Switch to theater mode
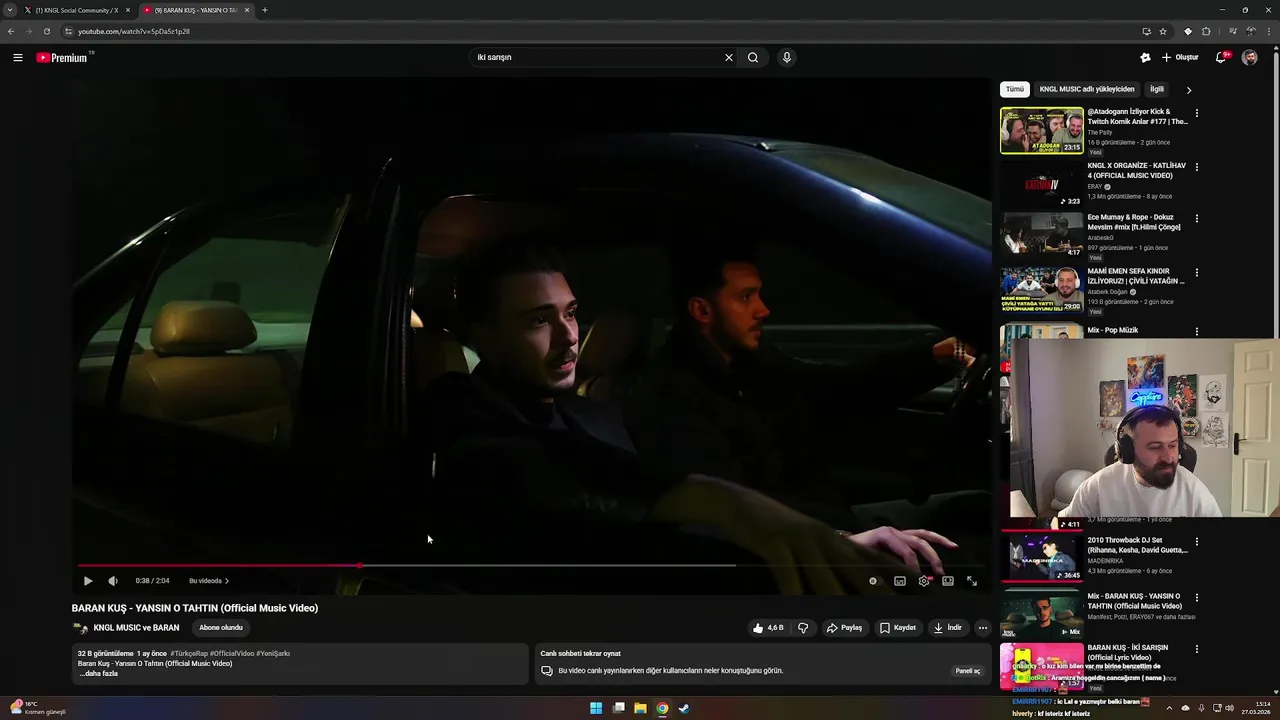1280x720 pixels. [x=948, y=581]
